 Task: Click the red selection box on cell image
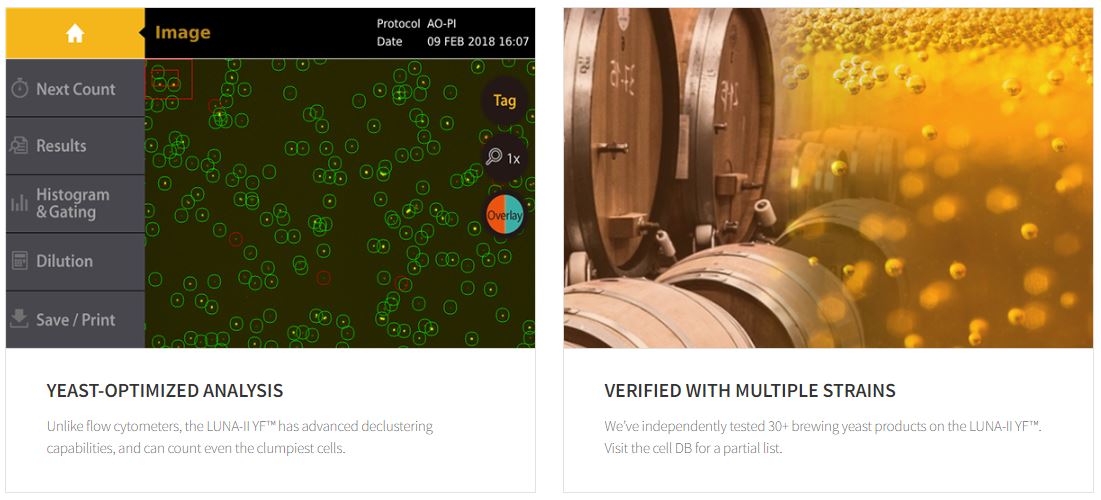click(169, 80)
